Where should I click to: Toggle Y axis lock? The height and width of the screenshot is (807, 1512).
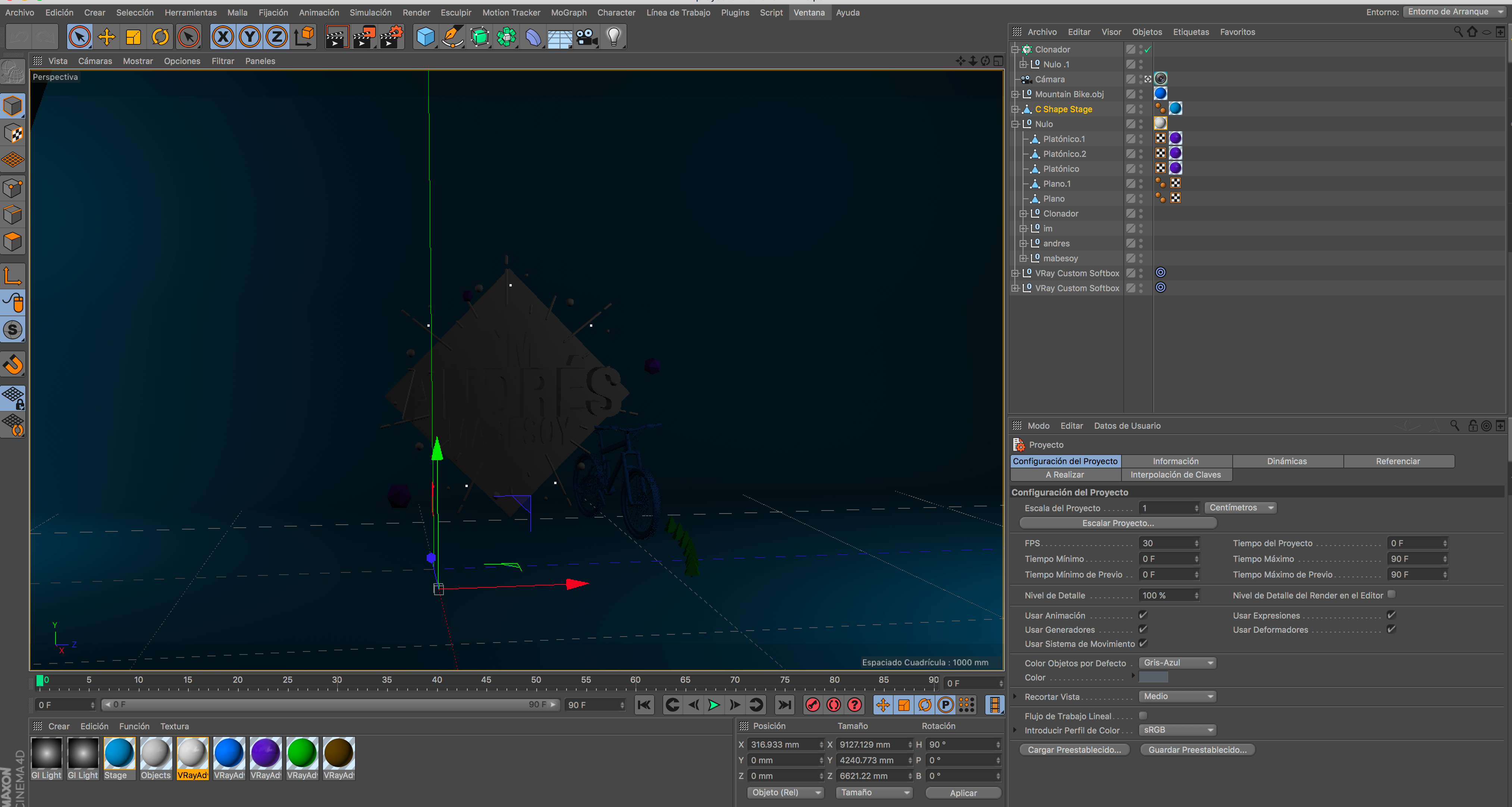250,37
